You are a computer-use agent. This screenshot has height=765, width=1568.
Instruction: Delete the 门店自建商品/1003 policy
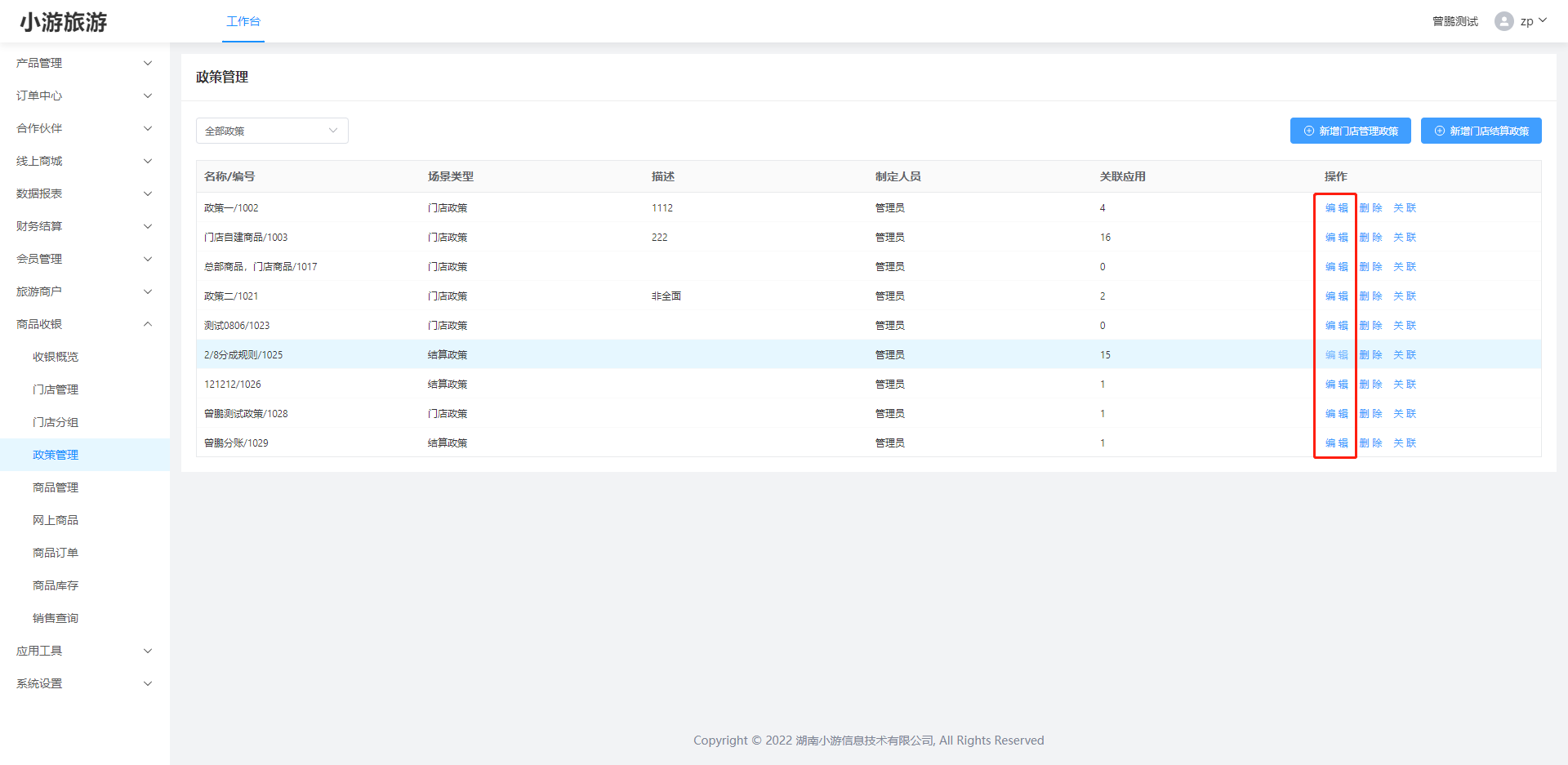pyautogui.click(x=1370, y=238)
